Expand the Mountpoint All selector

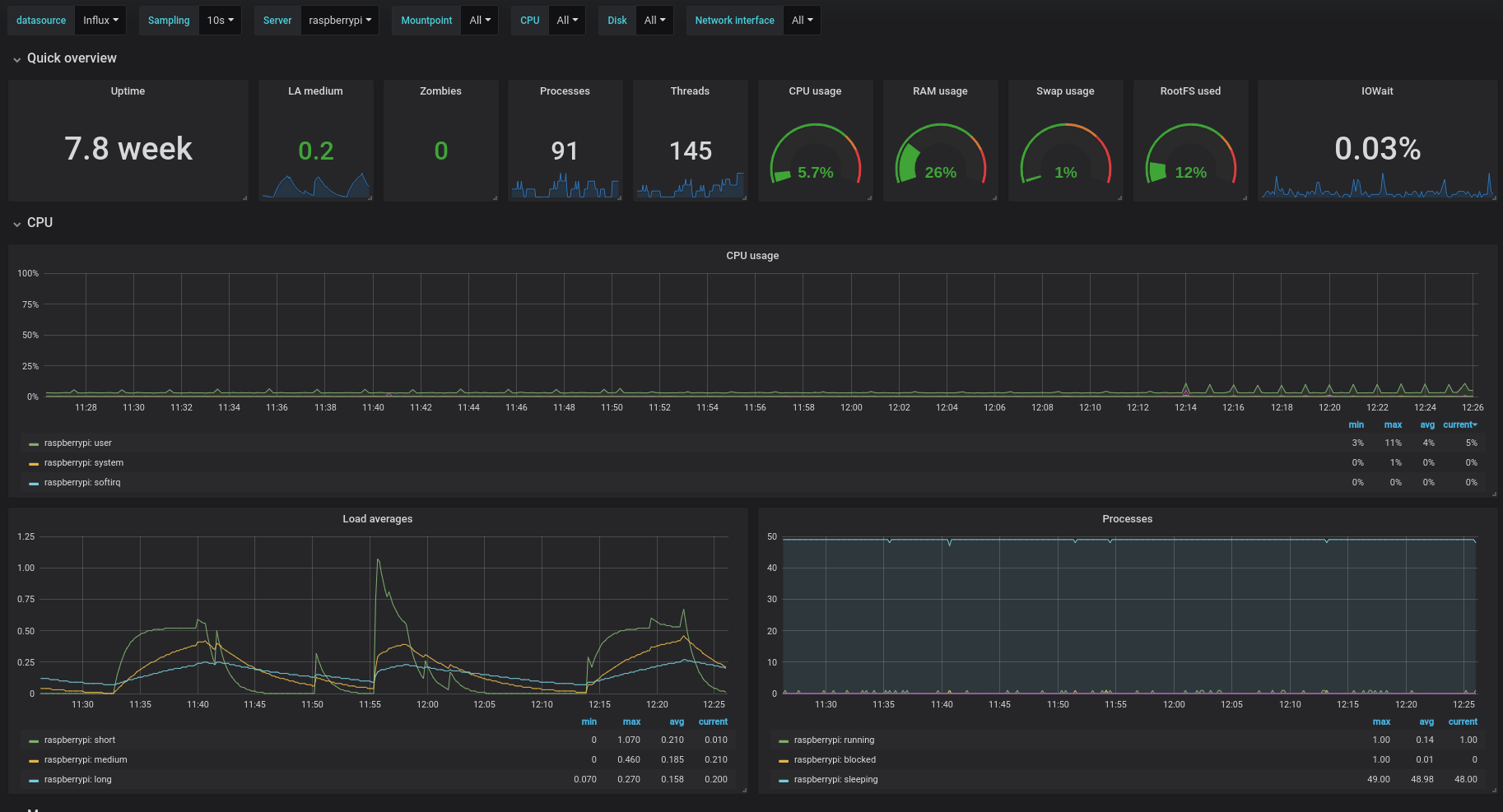(x=479, y=21)
